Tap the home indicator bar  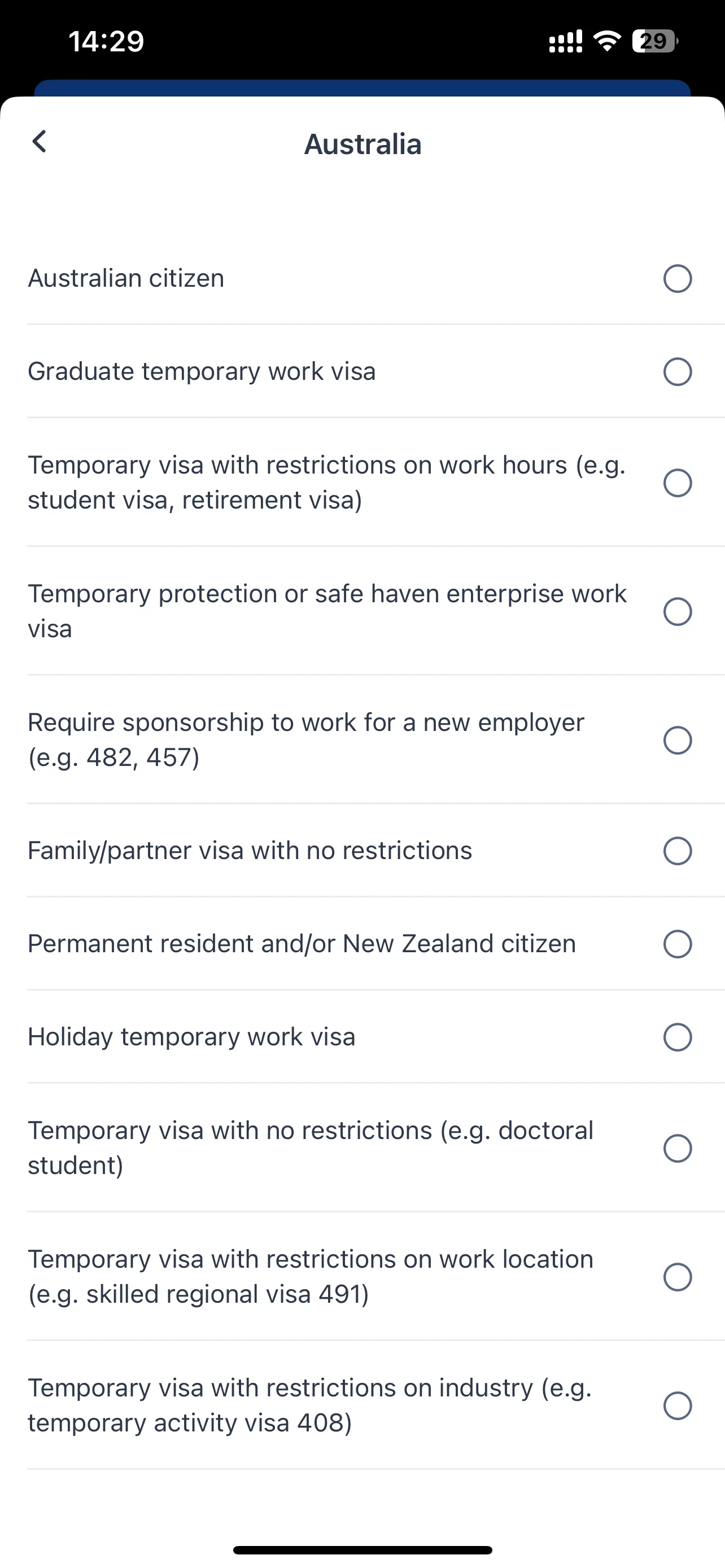point(363,1551)
